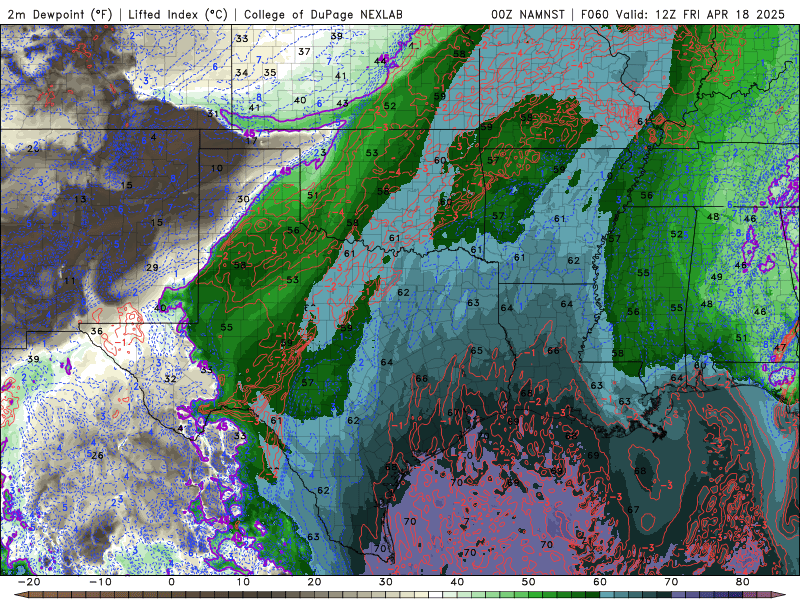The image size is (800, 600).
Task: Click the dewpoint value 29 on the map
Action: pos(152,267)
